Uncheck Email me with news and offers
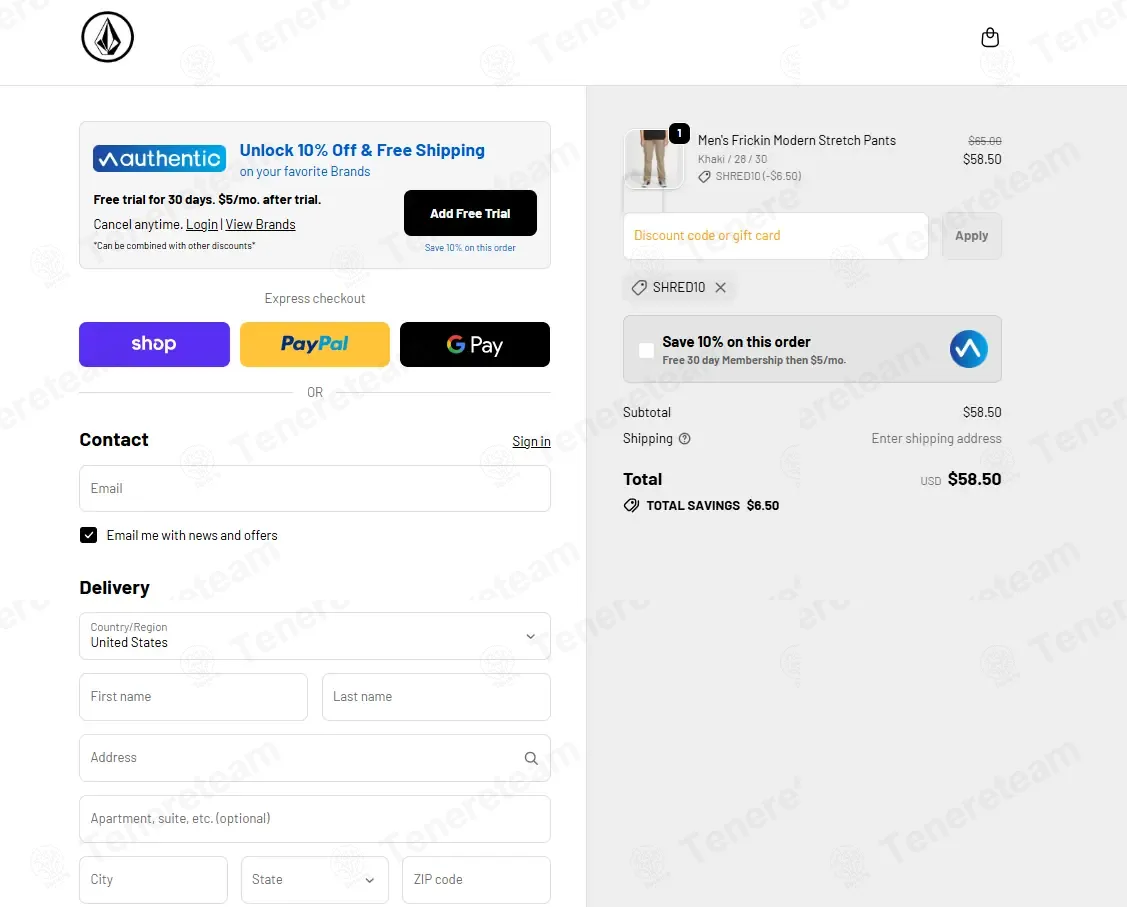Viewport: 1127px width, 907px height. pos(89,535)
